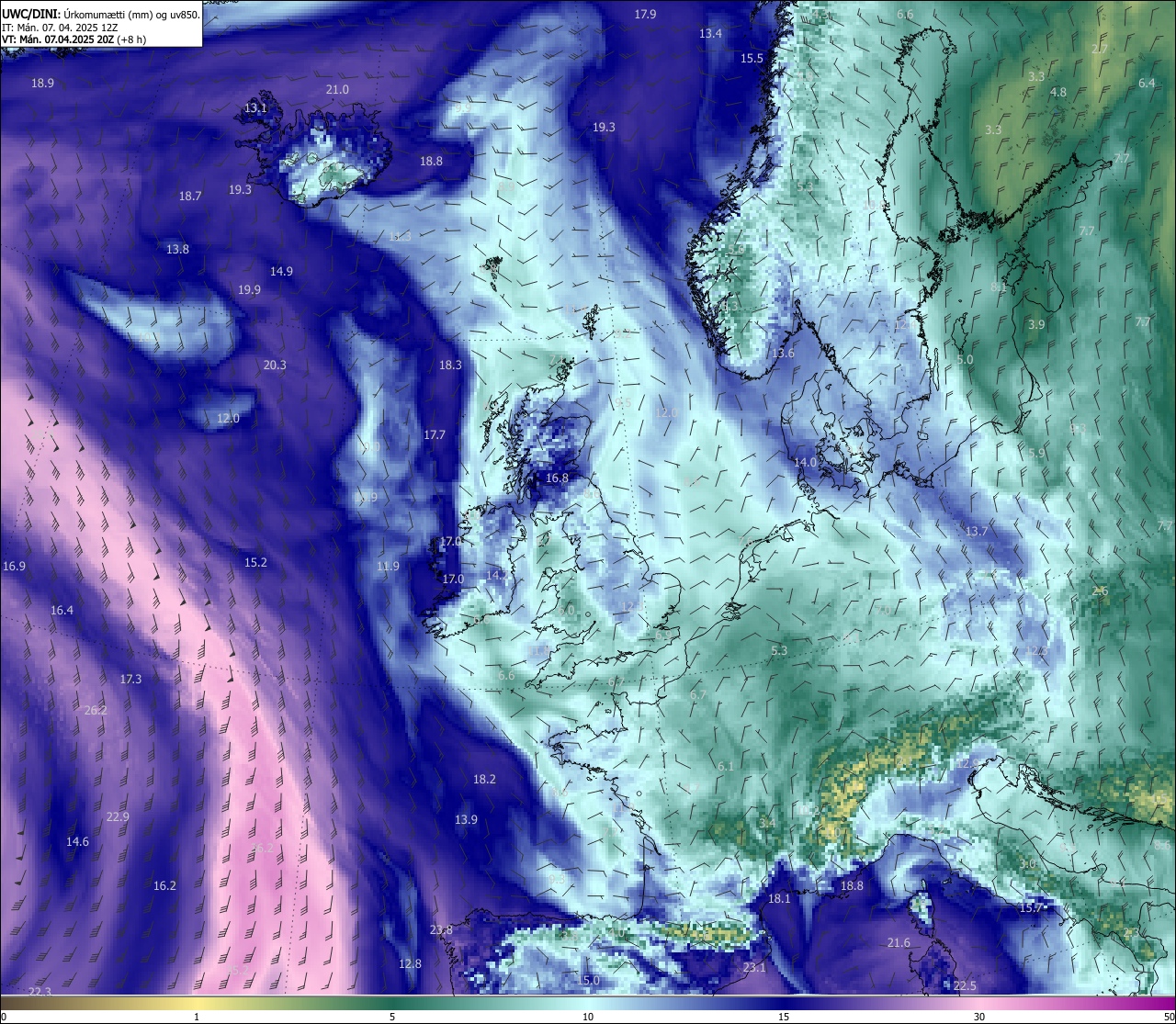
Task: Click the 18.2 value in the Bay of Biscay
Action: pyautogui.click(x=484, y=779)
